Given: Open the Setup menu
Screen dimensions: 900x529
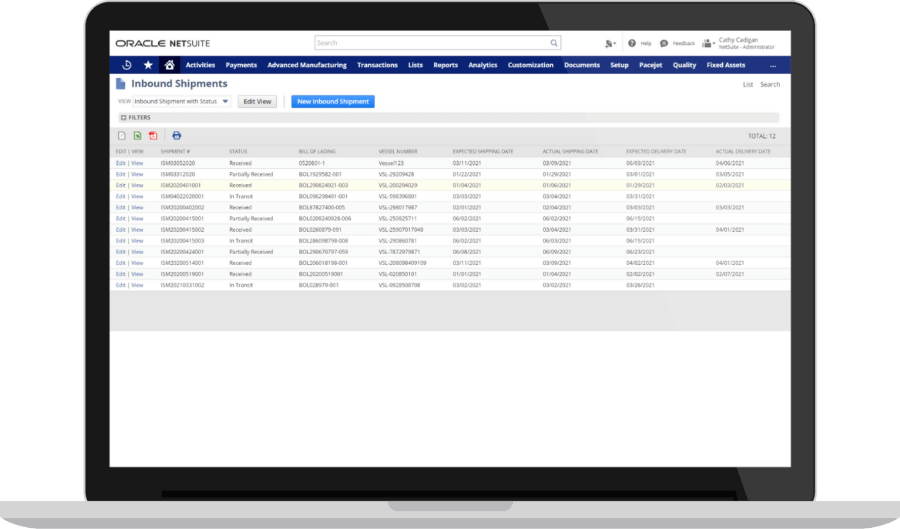Looking at the screenshot, I should [619, 65].
